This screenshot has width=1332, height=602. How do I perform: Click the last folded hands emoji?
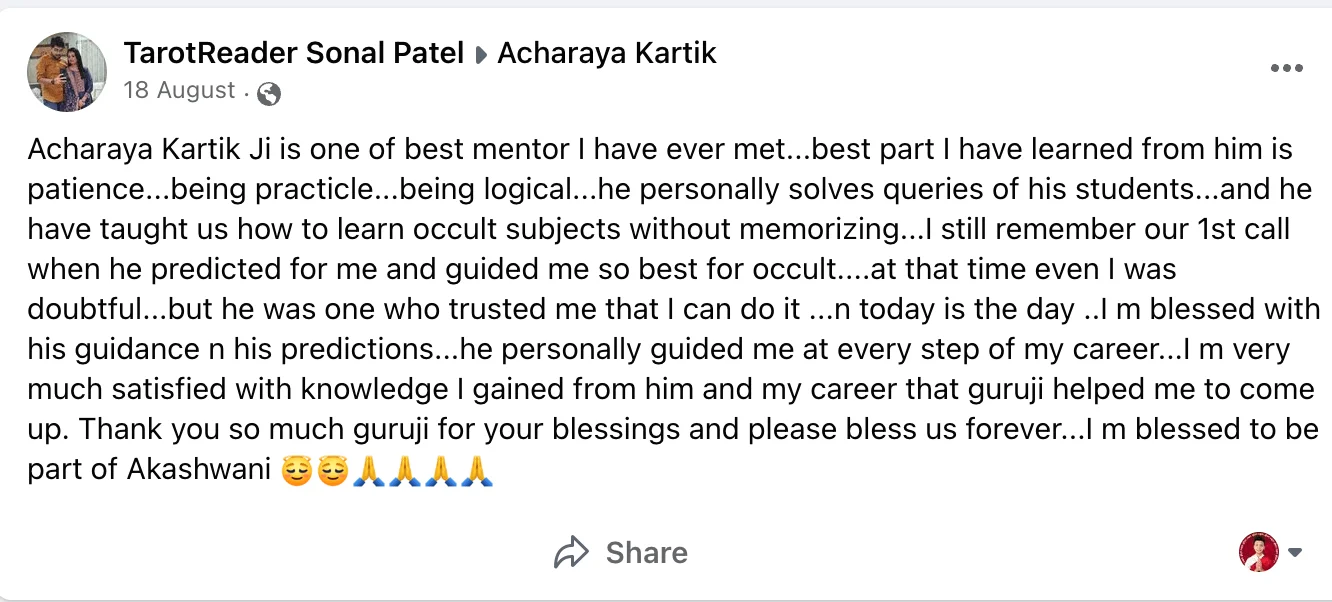(x=477, y=469)
